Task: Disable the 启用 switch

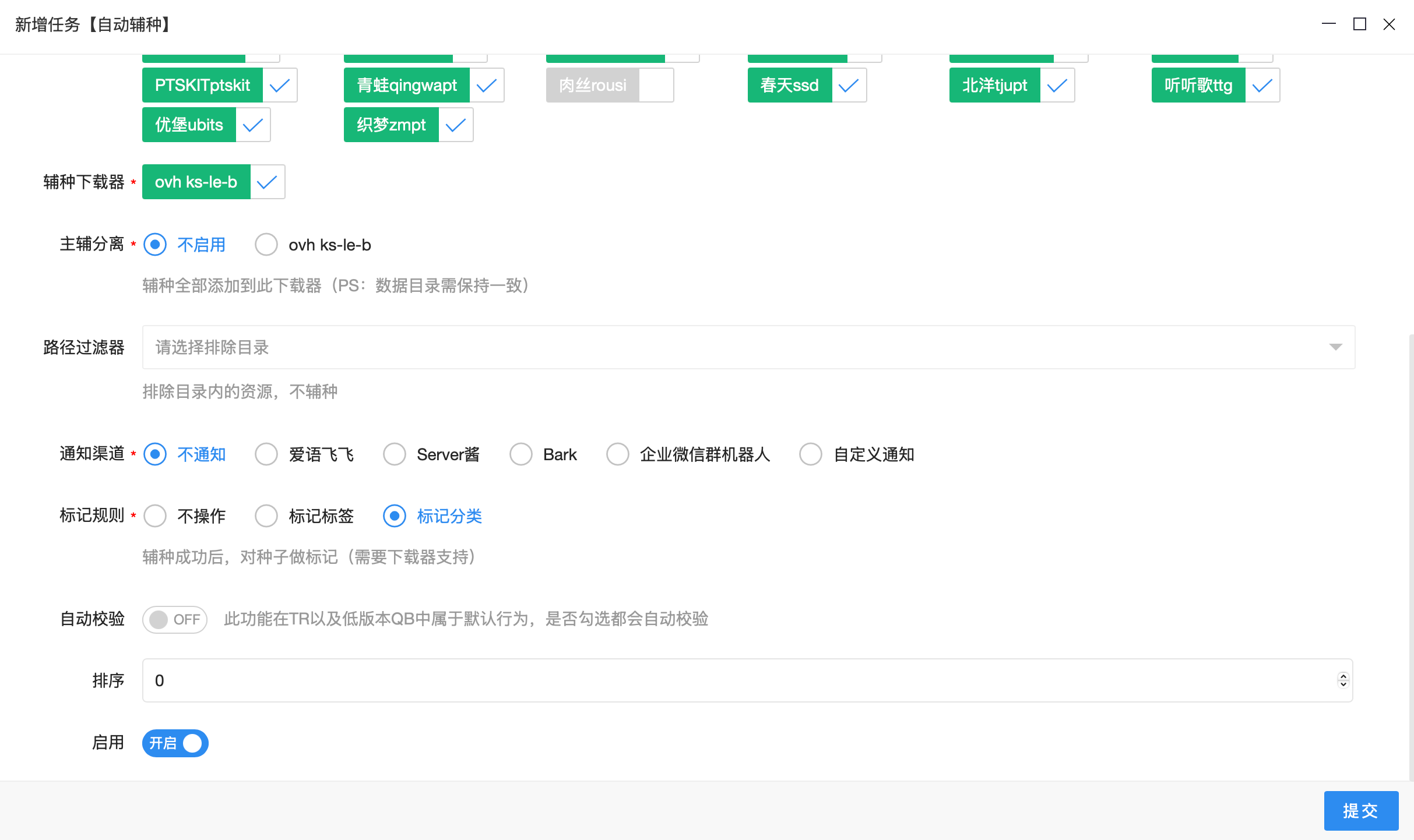Action: (x=175, y=743)
